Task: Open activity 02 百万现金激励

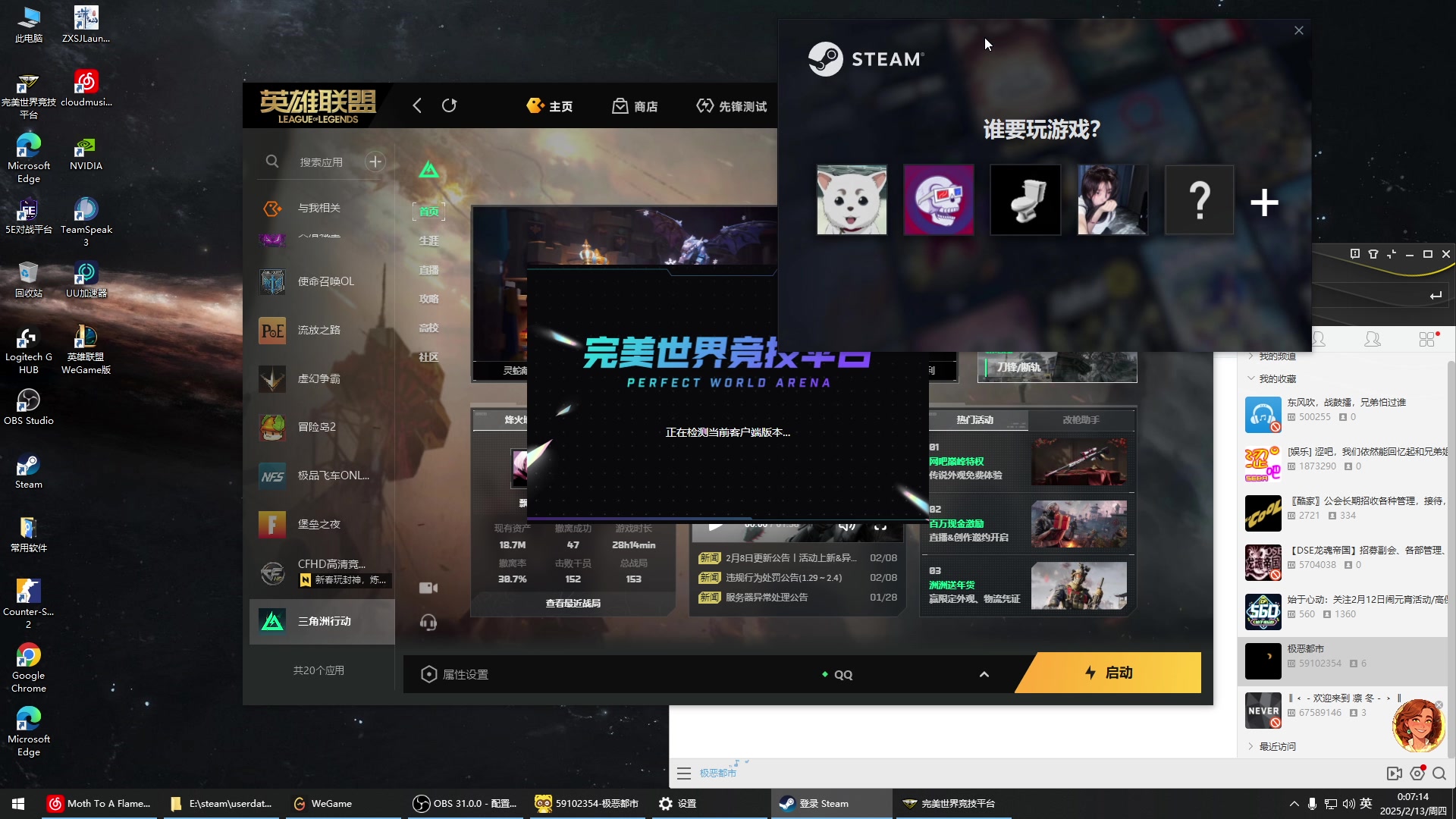Action: tap(1028, 523)
